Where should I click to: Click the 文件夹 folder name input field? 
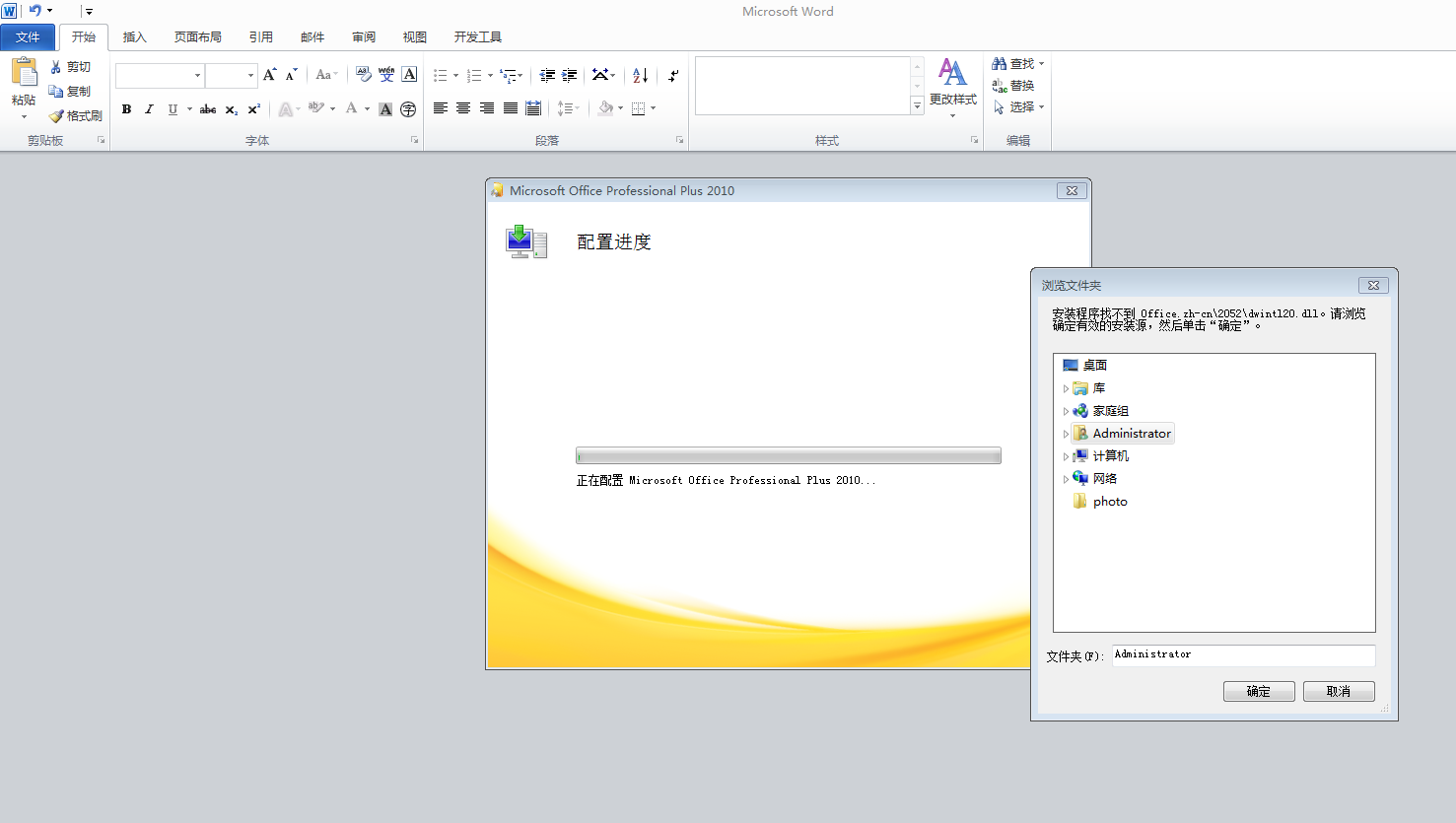point(1243,655)
